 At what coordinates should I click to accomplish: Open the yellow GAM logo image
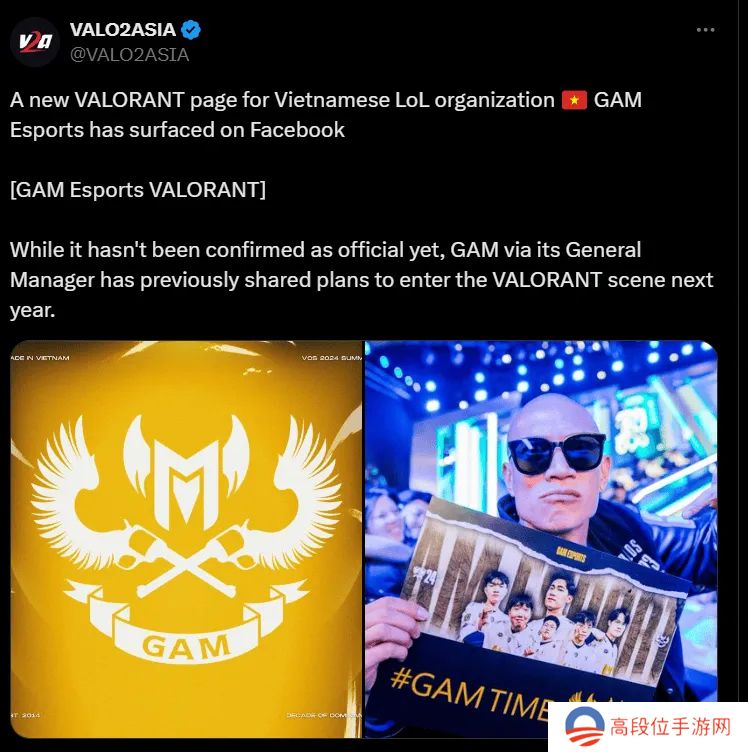click(x=186, y=539)
